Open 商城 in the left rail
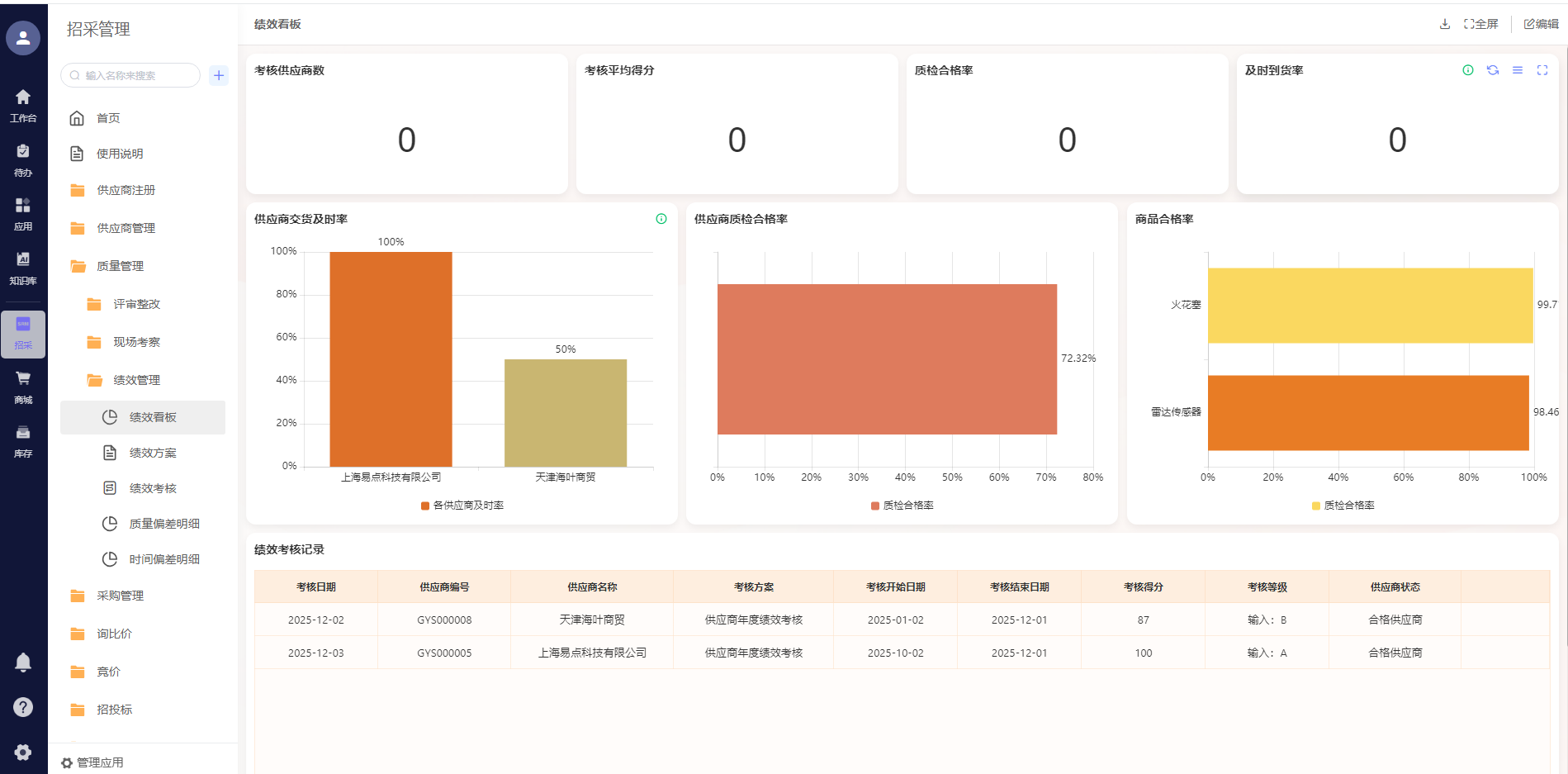 [x=23, y=387]
